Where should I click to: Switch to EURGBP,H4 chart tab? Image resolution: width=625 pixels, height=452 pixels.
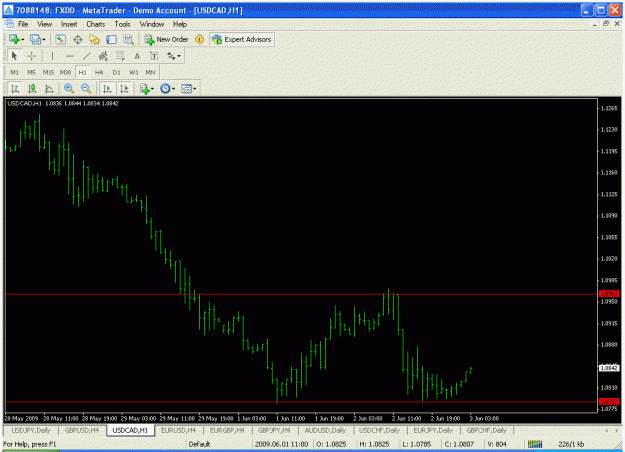coord(227,430)
